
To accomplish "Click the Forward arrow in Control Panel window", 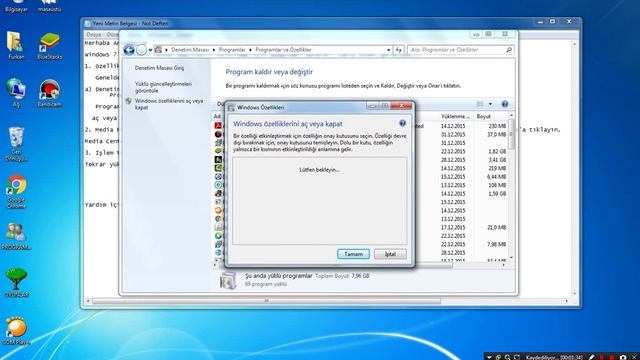I will pyautogui.click(x=141, y=50).
